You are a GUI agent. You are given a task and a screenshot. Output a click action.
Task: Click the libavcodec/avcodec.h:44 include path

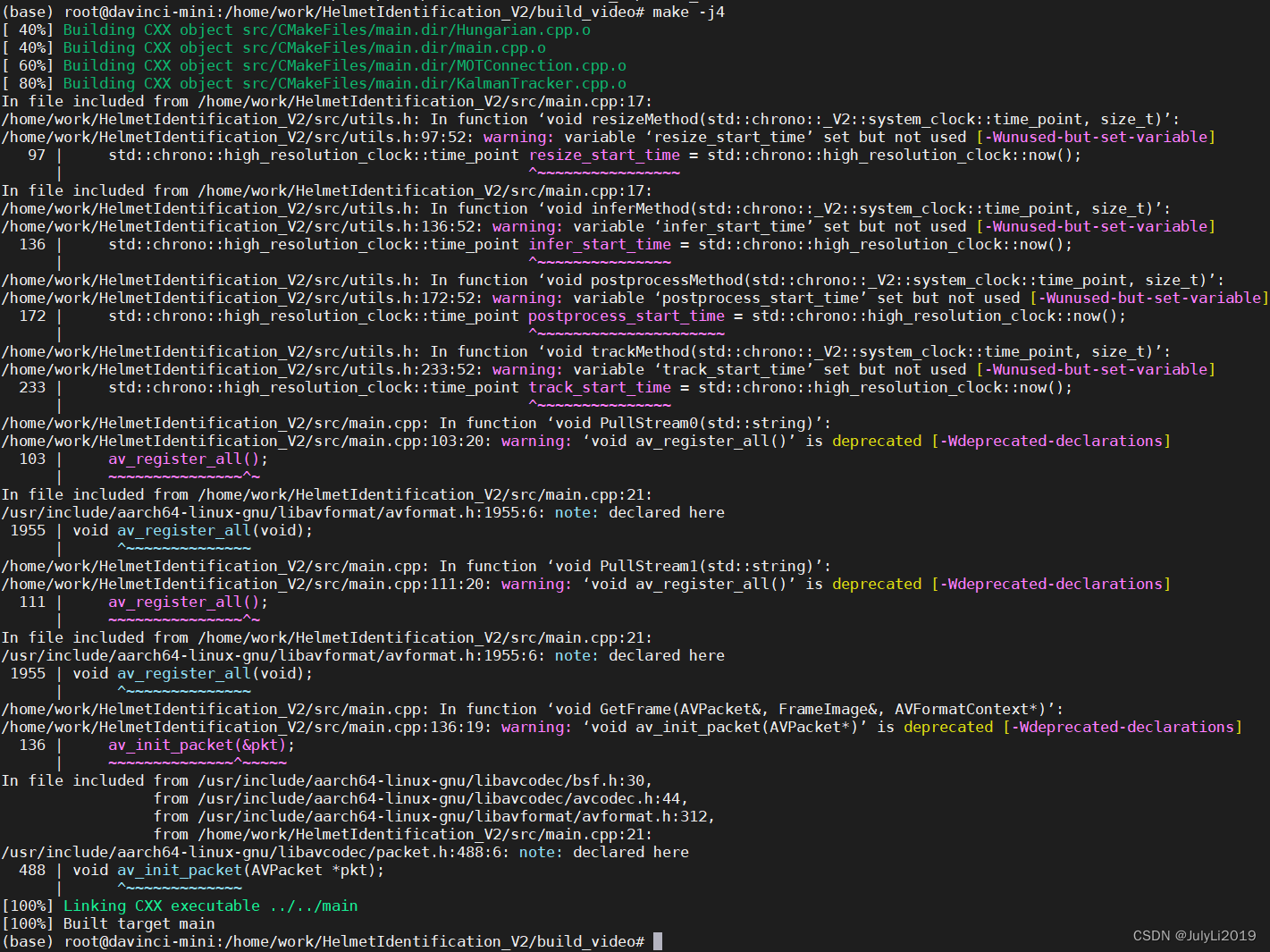(439, 798)
